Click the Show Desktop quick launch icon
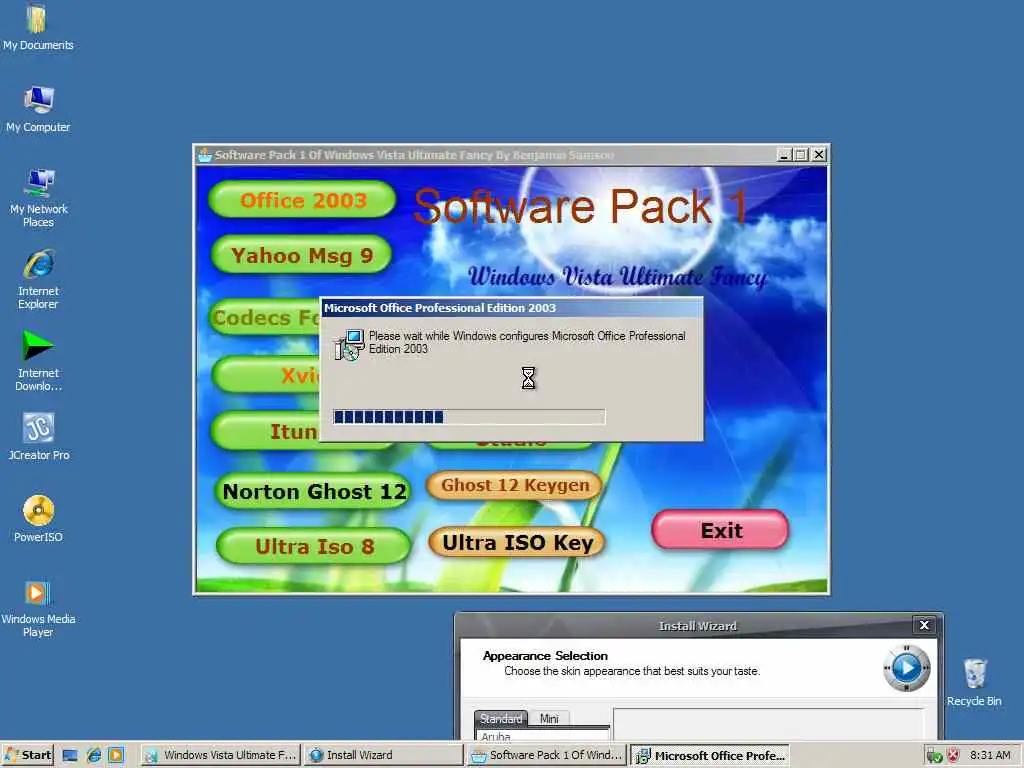The image size is (1024, 768). 70,756
